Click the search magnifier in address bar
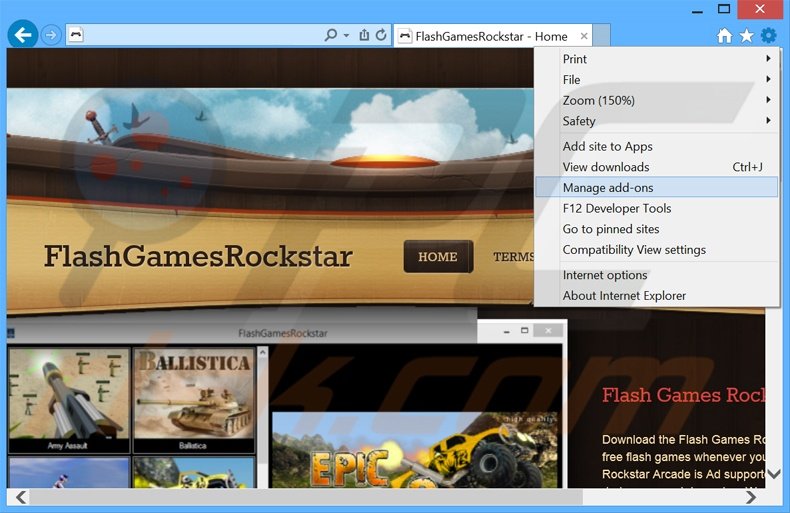 331,35
